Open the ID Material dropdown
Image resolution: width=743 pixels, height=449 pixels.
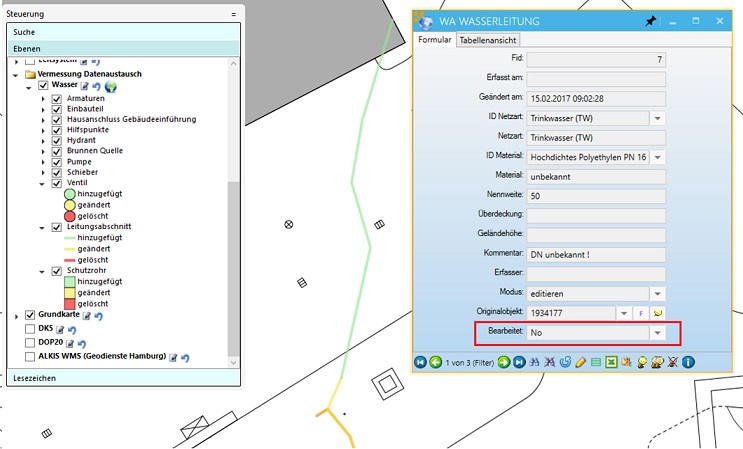(x=657, y=157)
